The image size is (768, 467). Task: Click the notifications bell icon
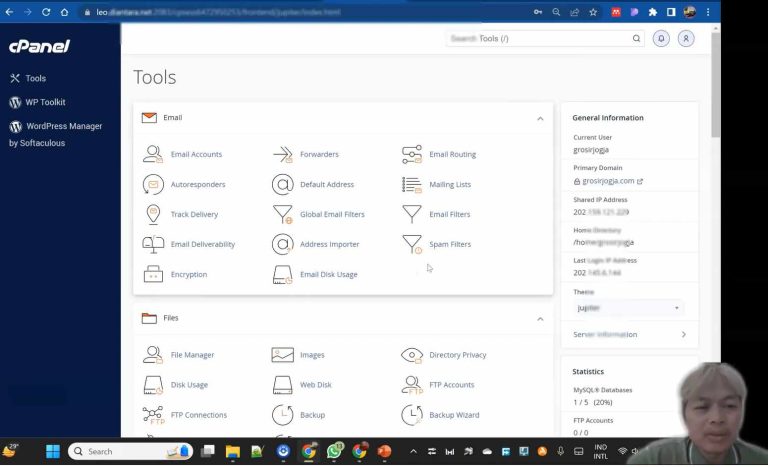[x=661, y=38]
